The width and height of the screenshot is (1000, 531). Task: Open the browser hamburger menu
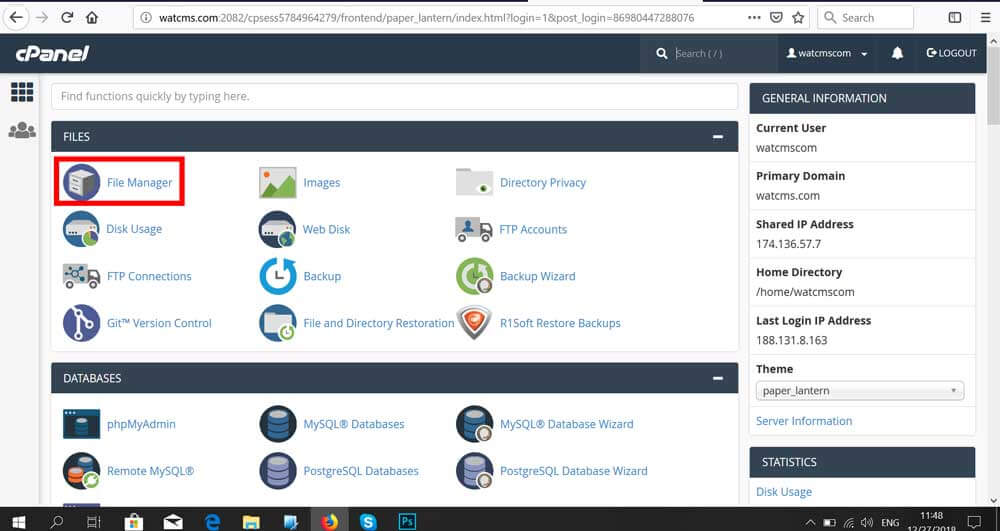tap(985, 18)
